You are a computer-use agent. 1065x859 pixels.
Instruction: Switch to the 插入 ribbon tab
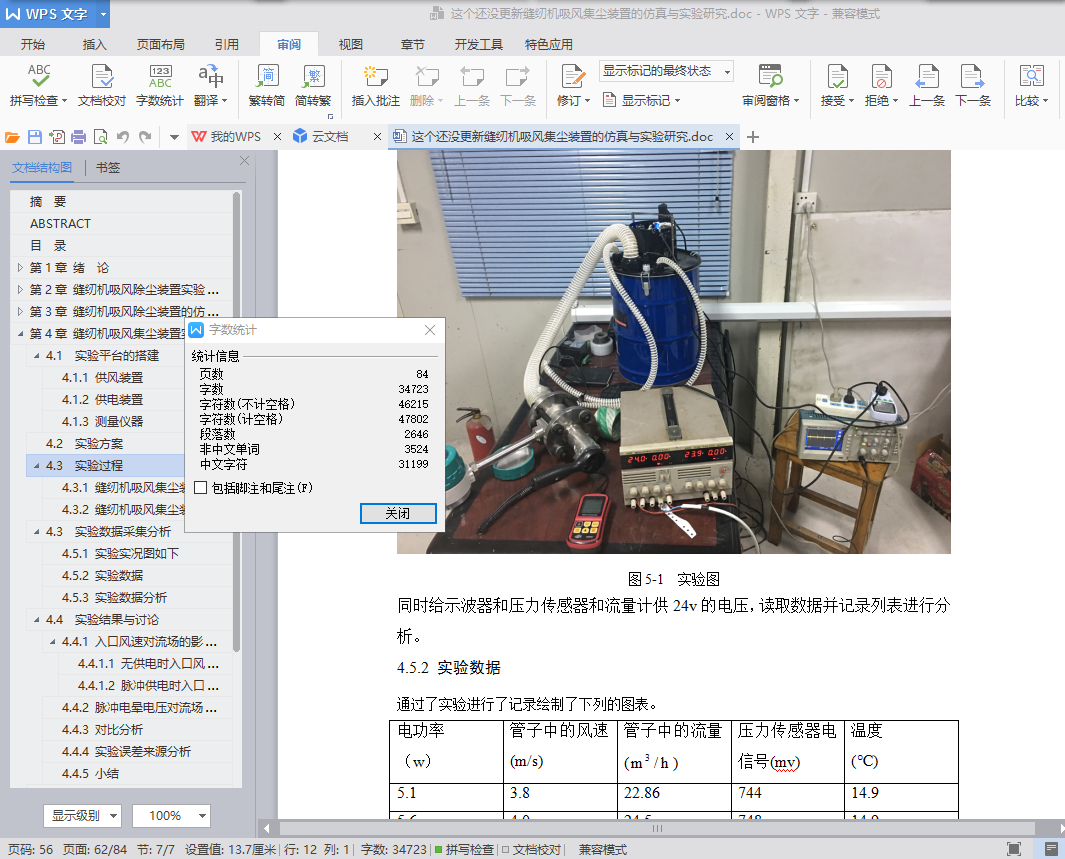tap(94, 44)
